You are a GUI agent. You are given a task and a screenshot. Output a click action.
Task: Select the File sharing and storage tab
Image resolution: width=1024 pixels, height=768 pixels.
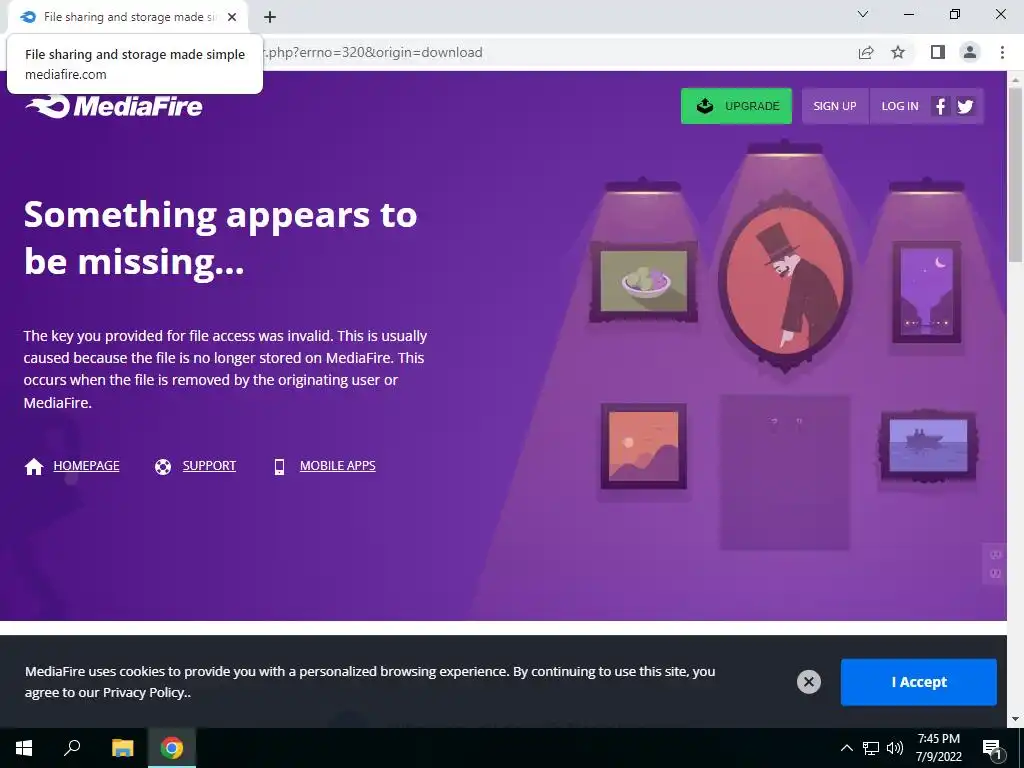click(x=127, y=17)
